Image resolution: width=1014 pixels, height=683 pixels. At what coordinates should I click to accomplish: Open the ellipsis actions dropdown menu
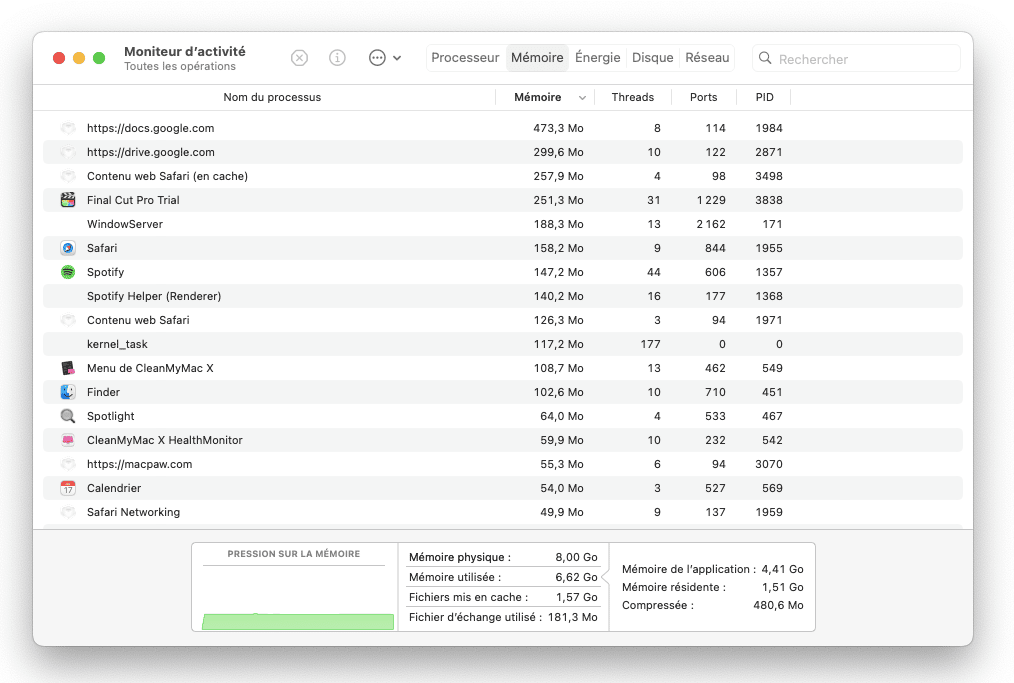(x=384, y=58)
